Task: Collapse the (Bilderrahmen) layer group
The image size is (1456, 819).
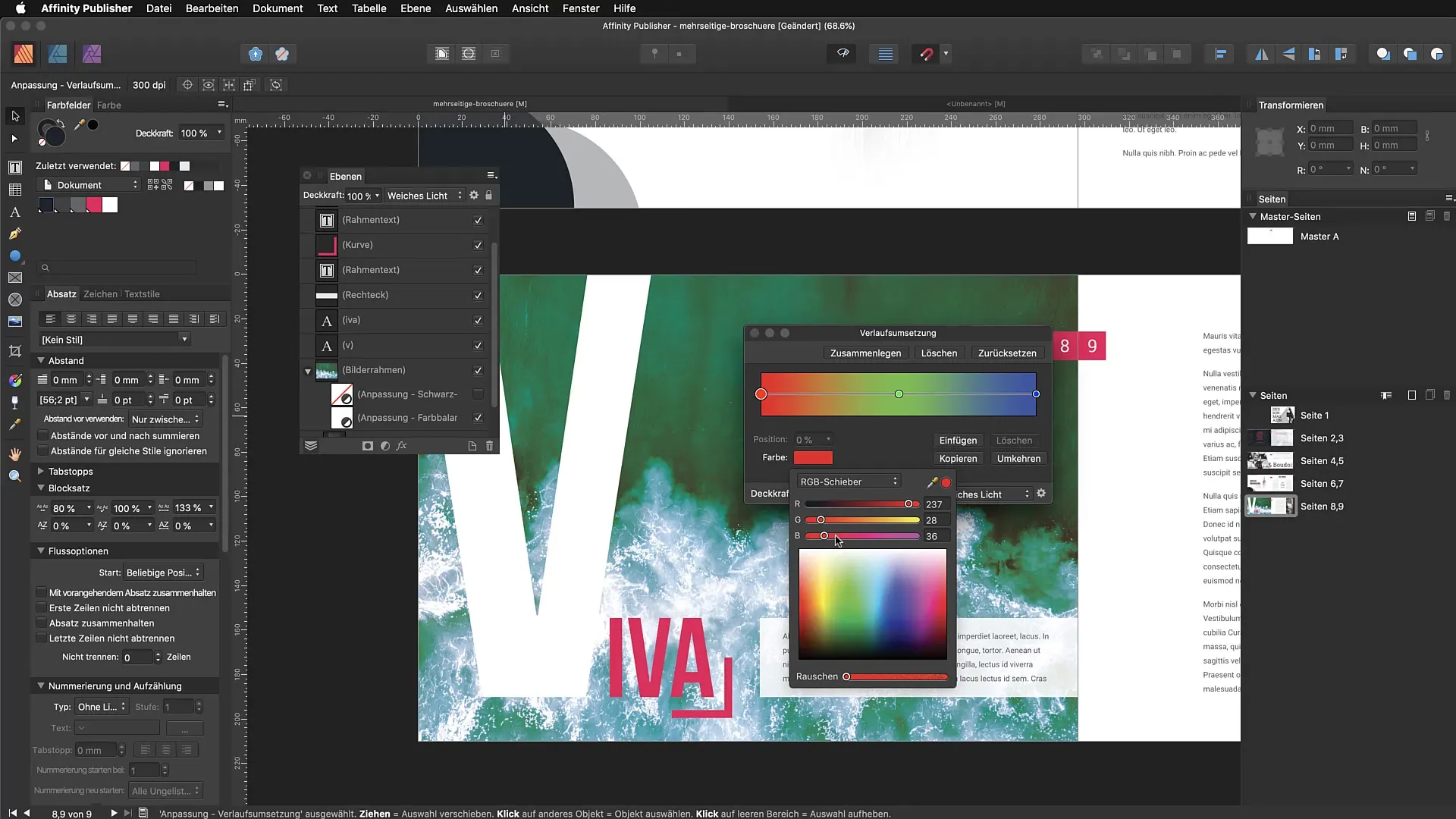Action: pyautogui.click(x=308, y=372)
